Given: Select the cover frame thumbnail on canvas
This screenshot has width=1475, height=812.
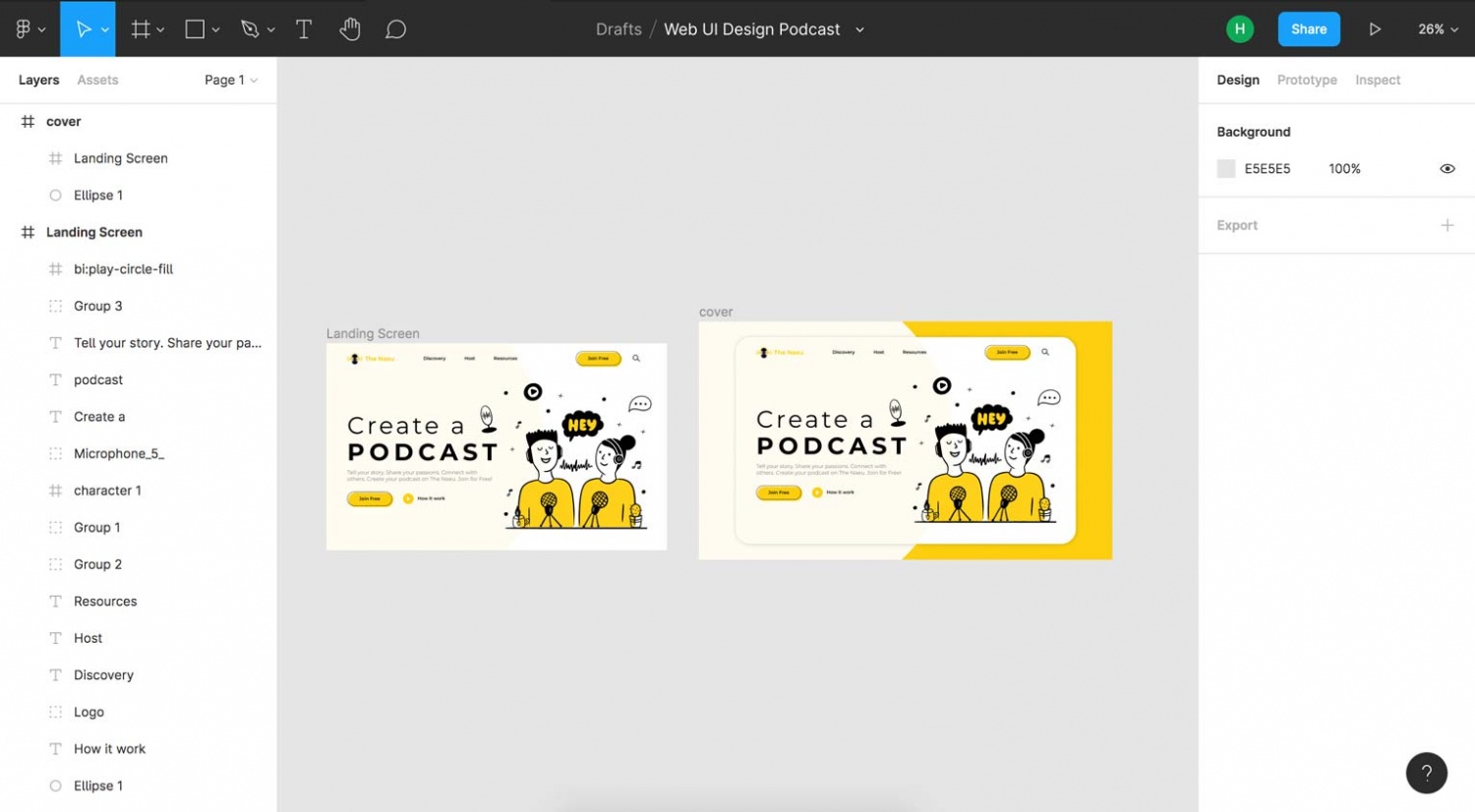Looking at the screenshot, I should (906, 440).
